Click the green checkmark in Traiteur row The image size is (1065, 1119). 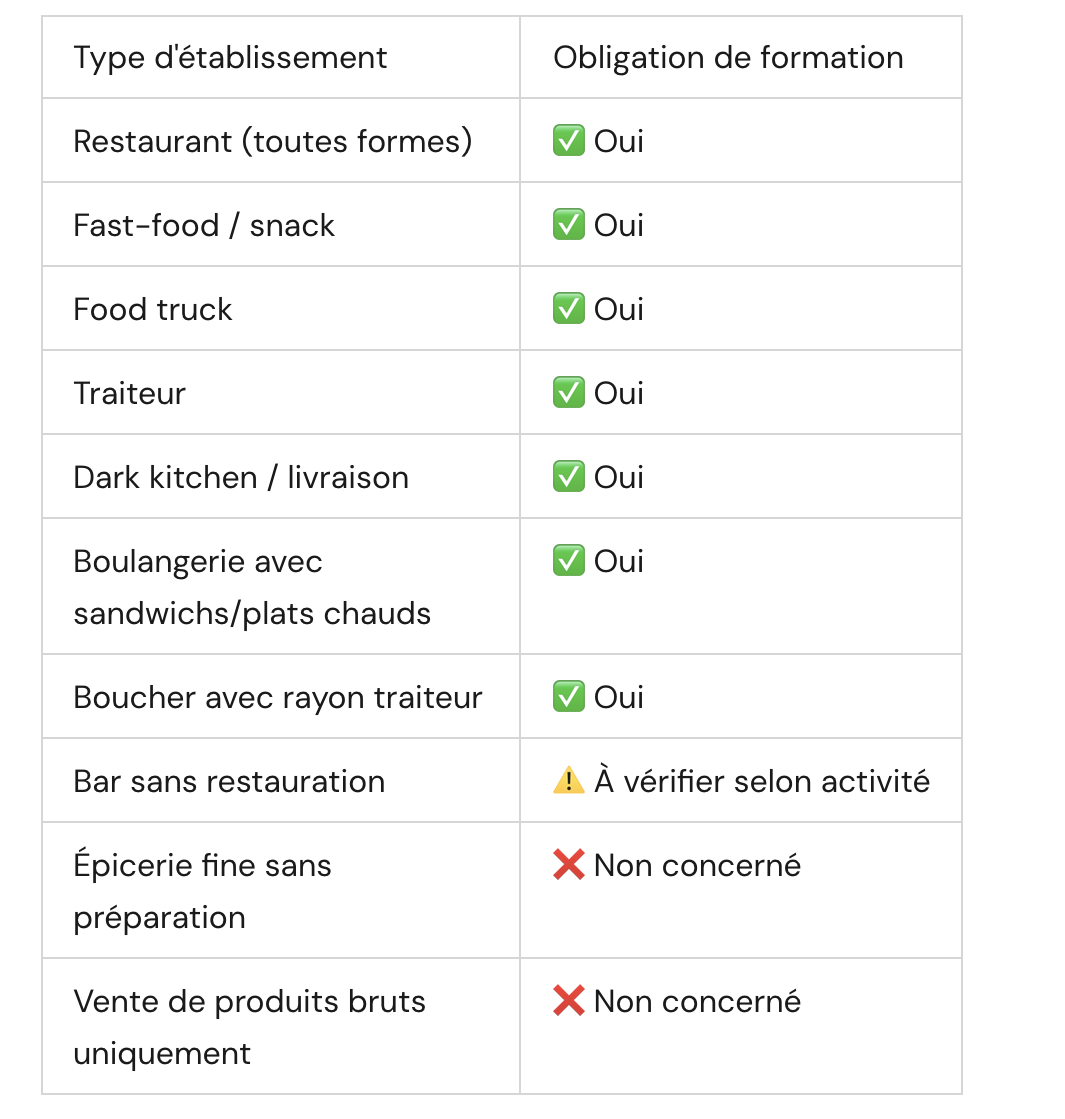(x=568, y=393)
